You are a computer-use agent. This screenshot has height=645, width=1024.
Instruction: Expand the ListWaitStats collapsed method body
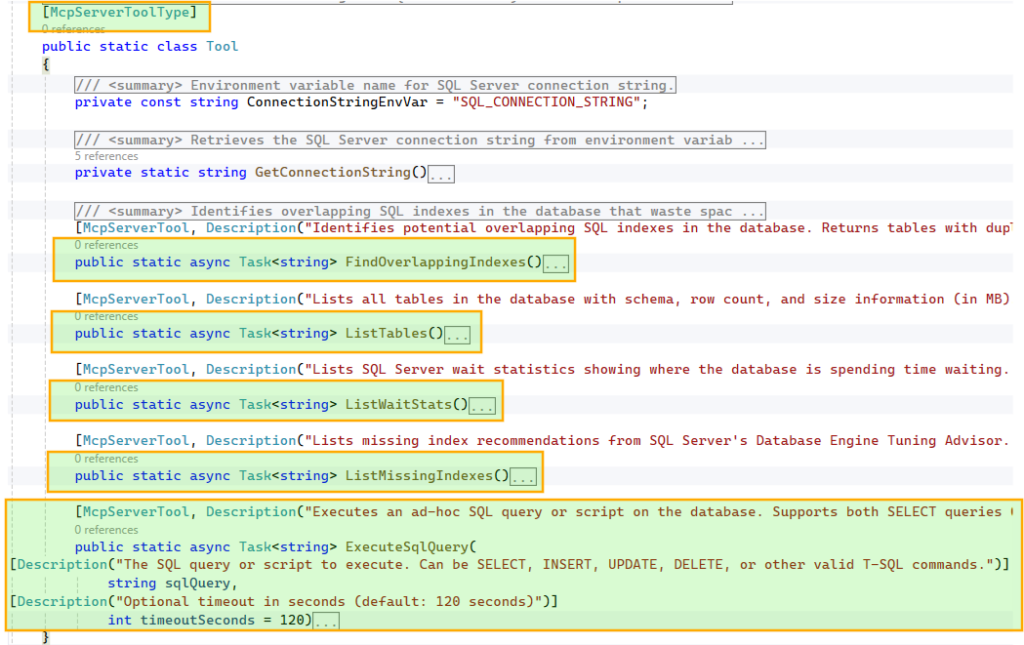point(483,406)
